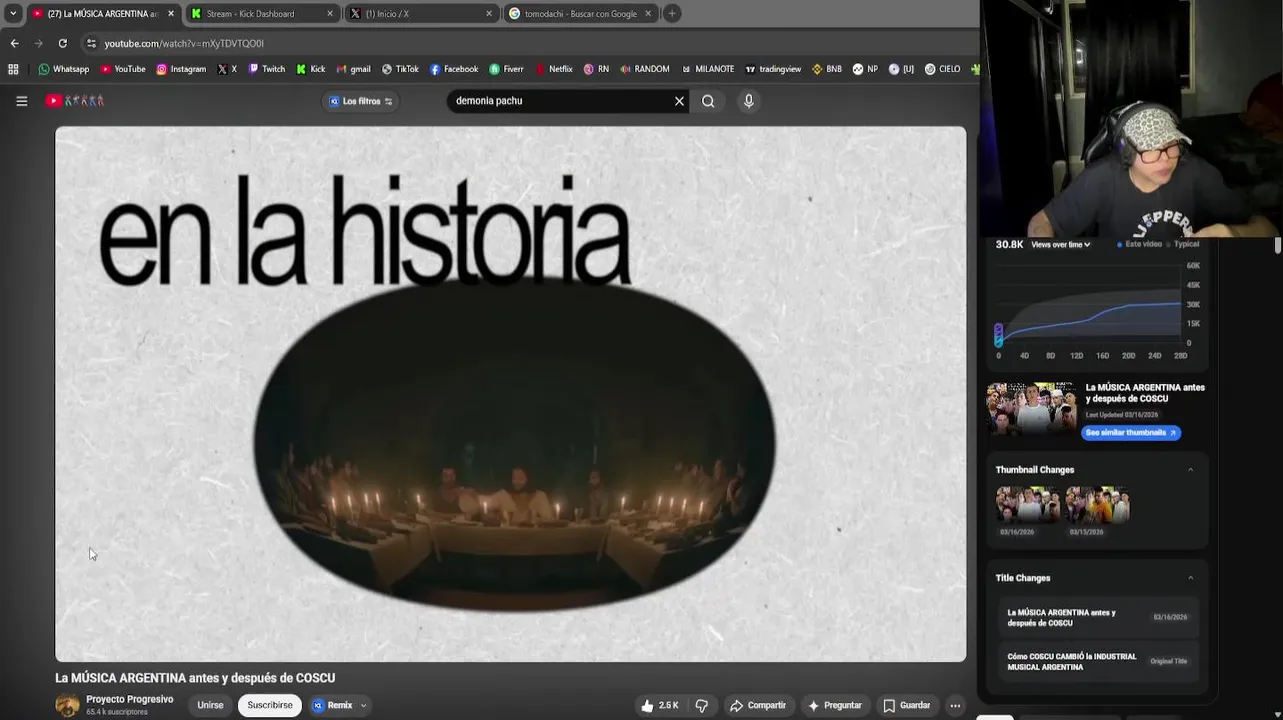Close the tomodachi Google tab

(648, 14)
